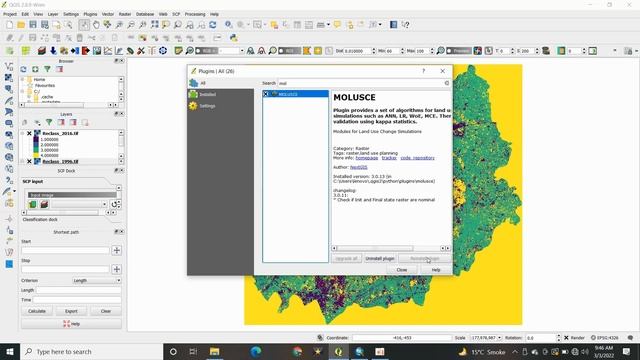The height and width of the screenshot is (360, 640).
Task: Select the Identify Features tool
Action: click(x=229, y=25)
